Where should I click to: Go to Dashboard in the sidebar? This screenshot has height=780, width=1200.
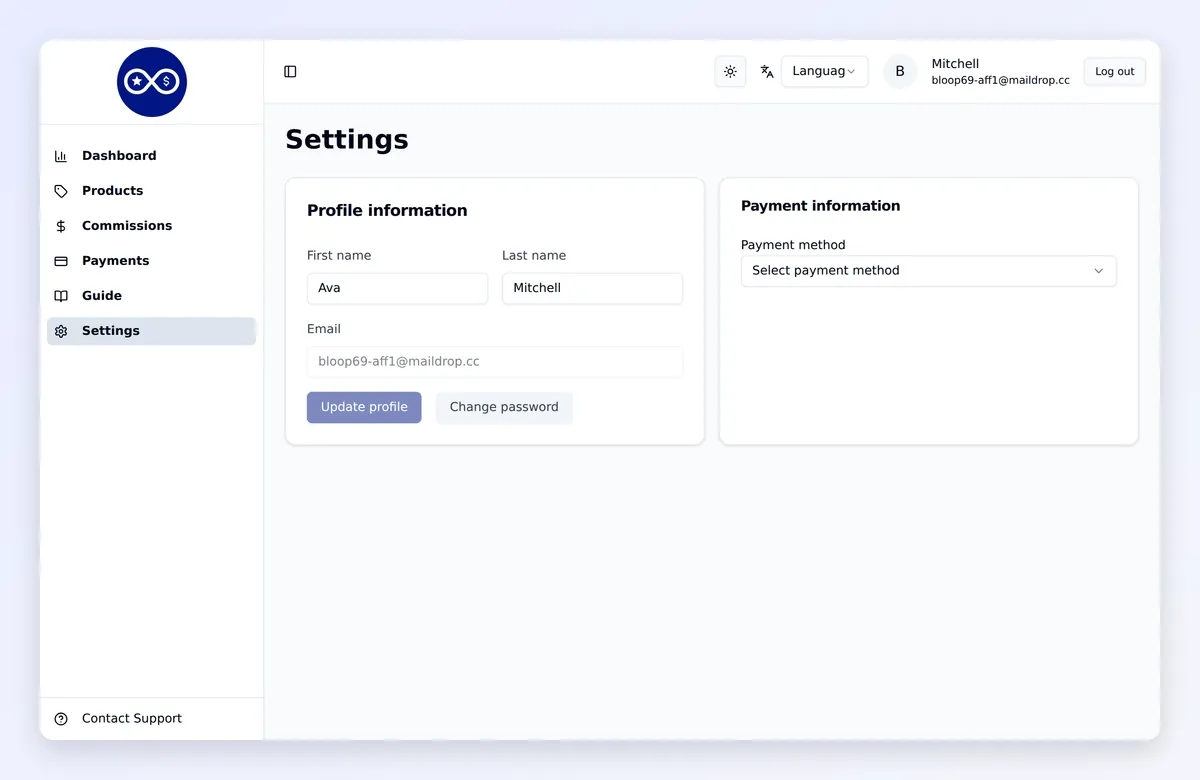coord(151,156)
